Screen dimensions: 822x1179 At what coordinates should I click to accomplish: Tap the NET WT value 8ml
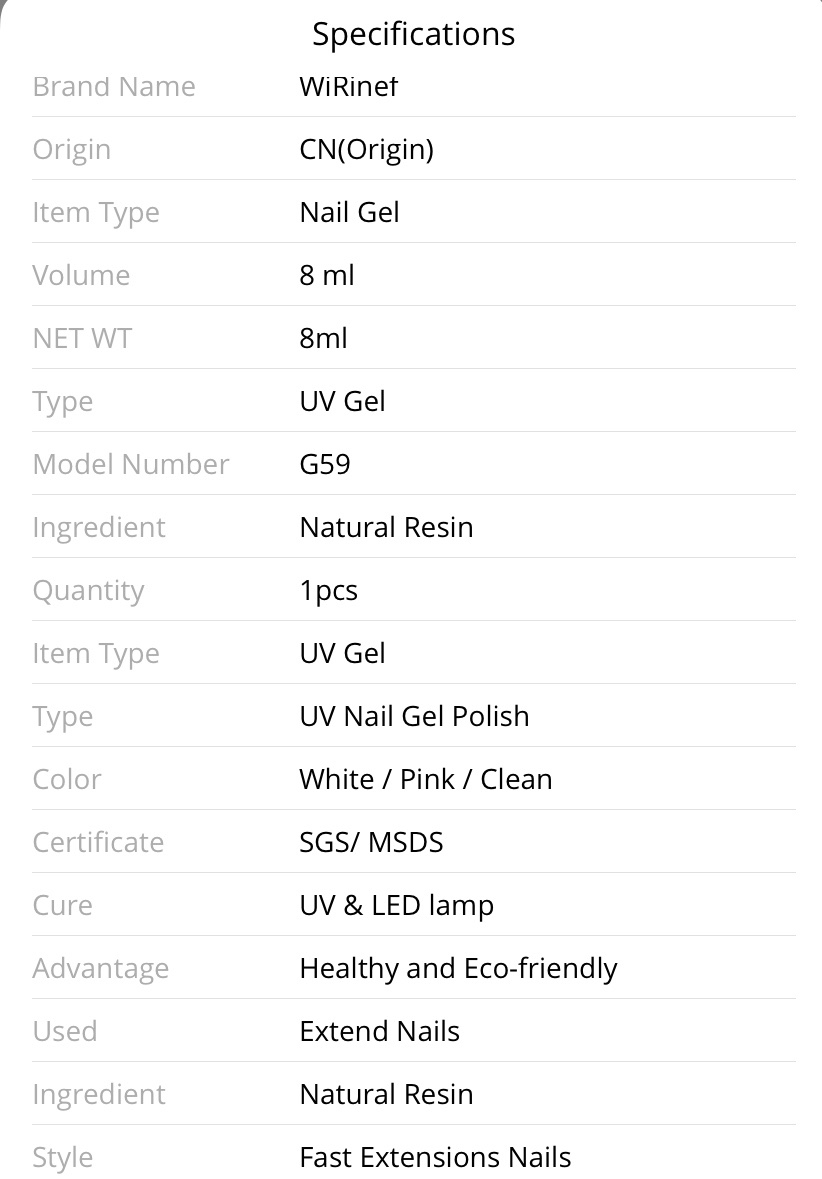[x=323, y=339]
